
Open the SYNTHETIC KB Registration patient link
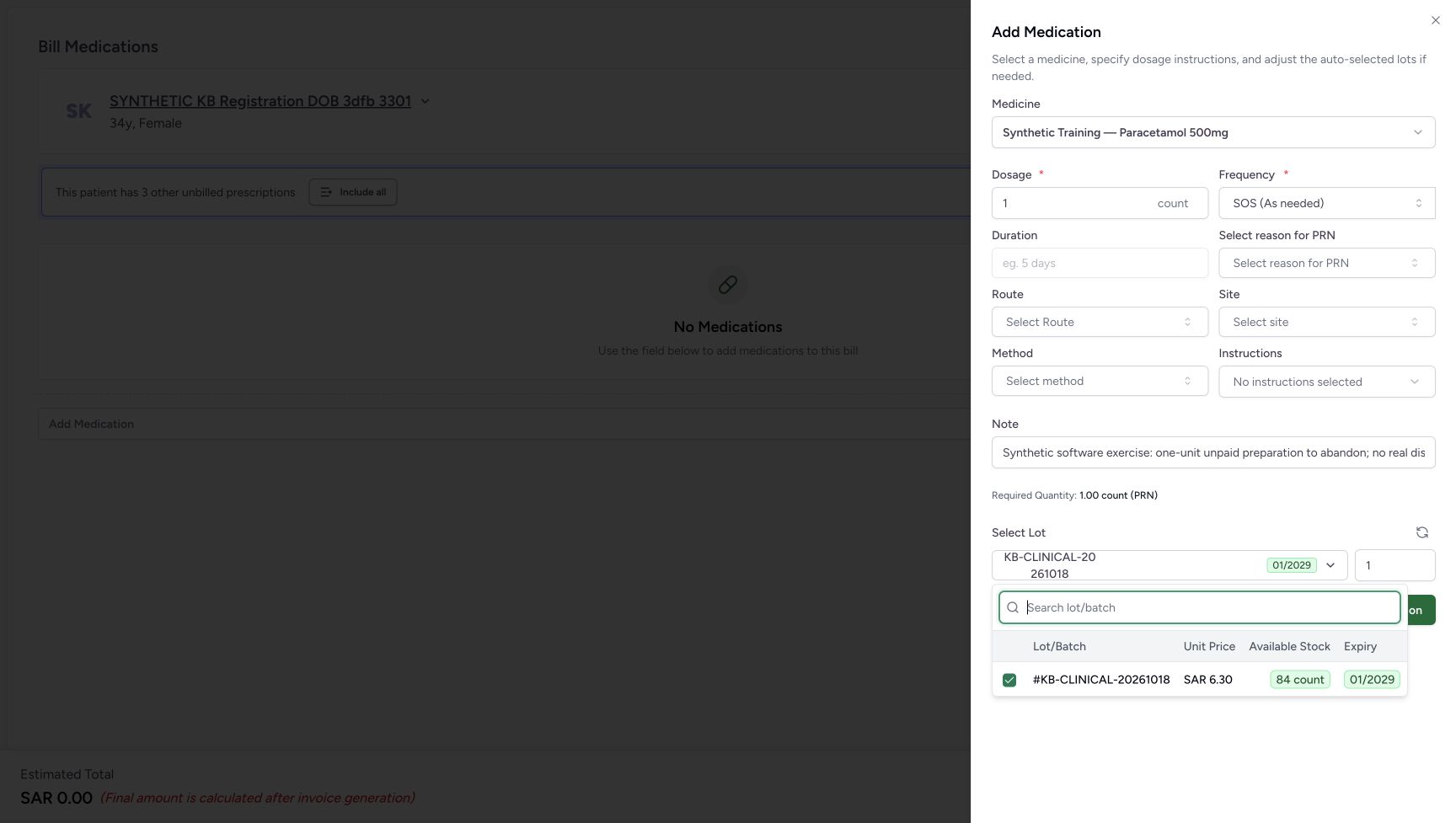260,101
